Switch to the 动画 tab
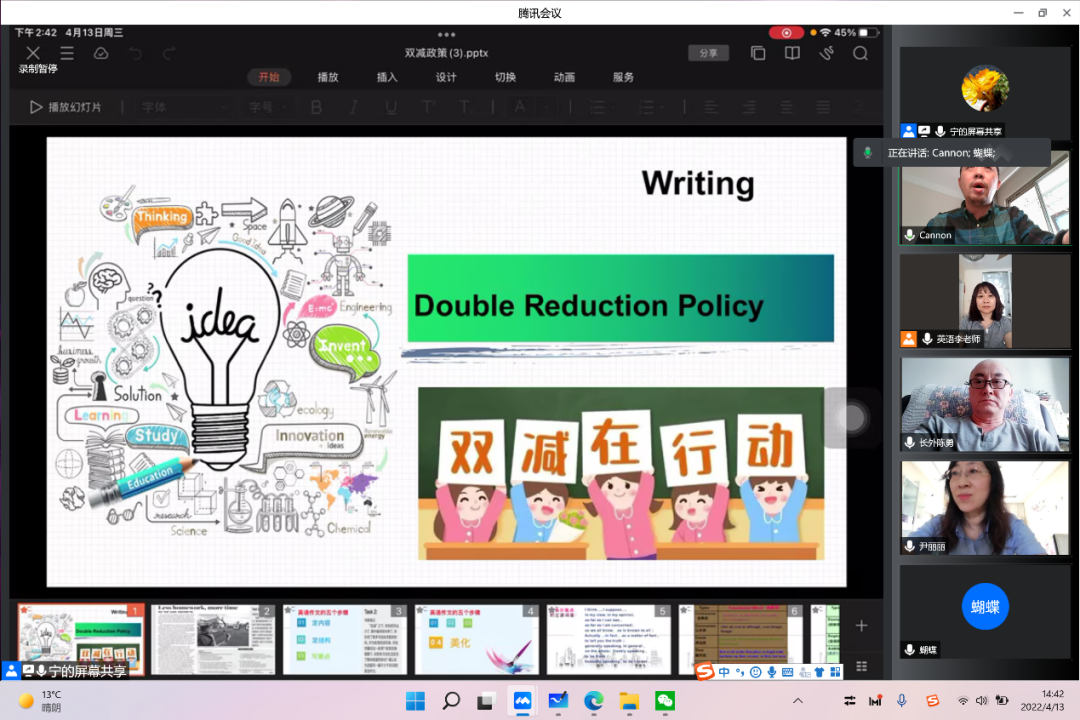The height and width of the screenshot is (720, 1080). point(564,77)
